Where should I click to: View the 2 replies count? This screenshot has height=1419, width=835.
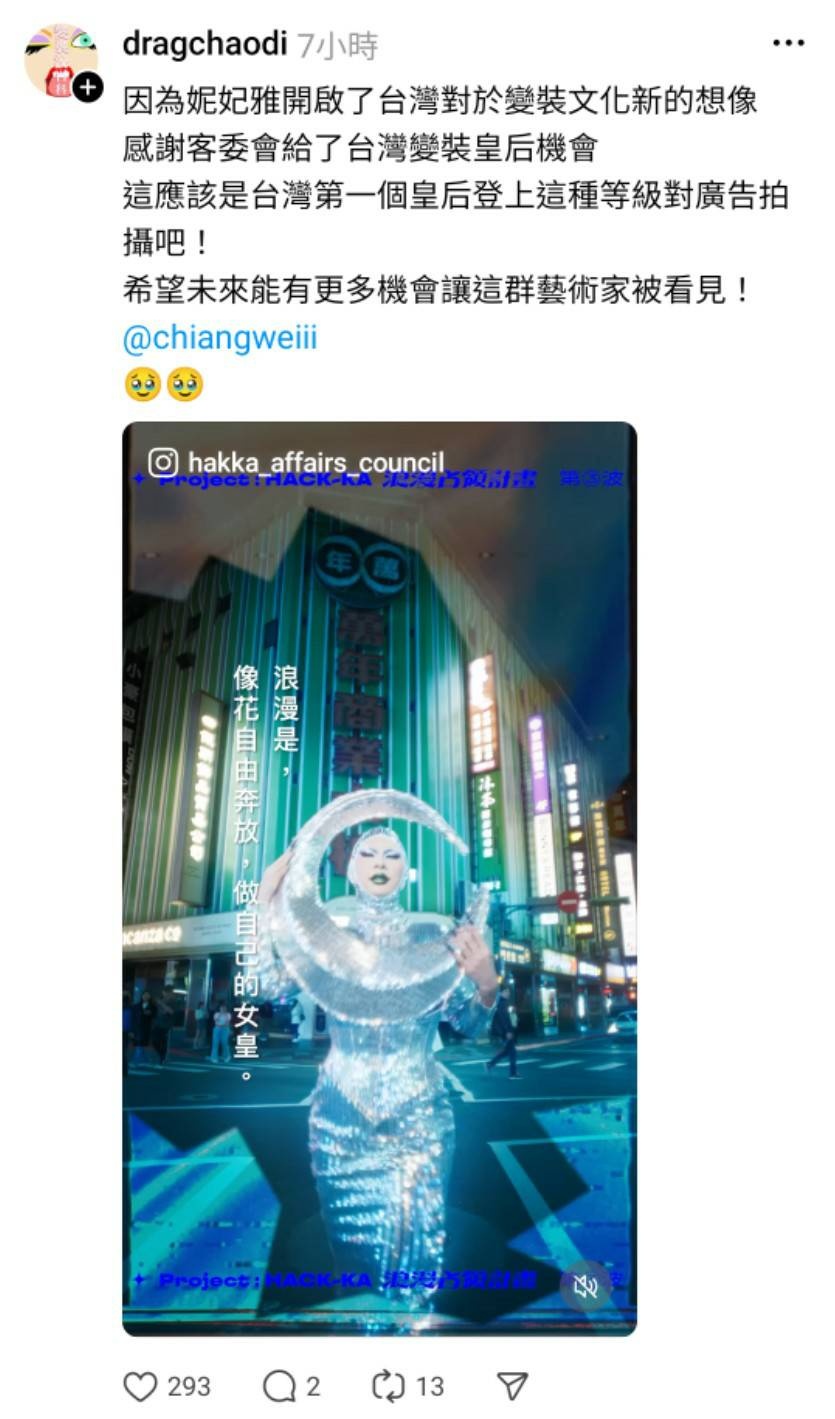(x=313, y=1387)
